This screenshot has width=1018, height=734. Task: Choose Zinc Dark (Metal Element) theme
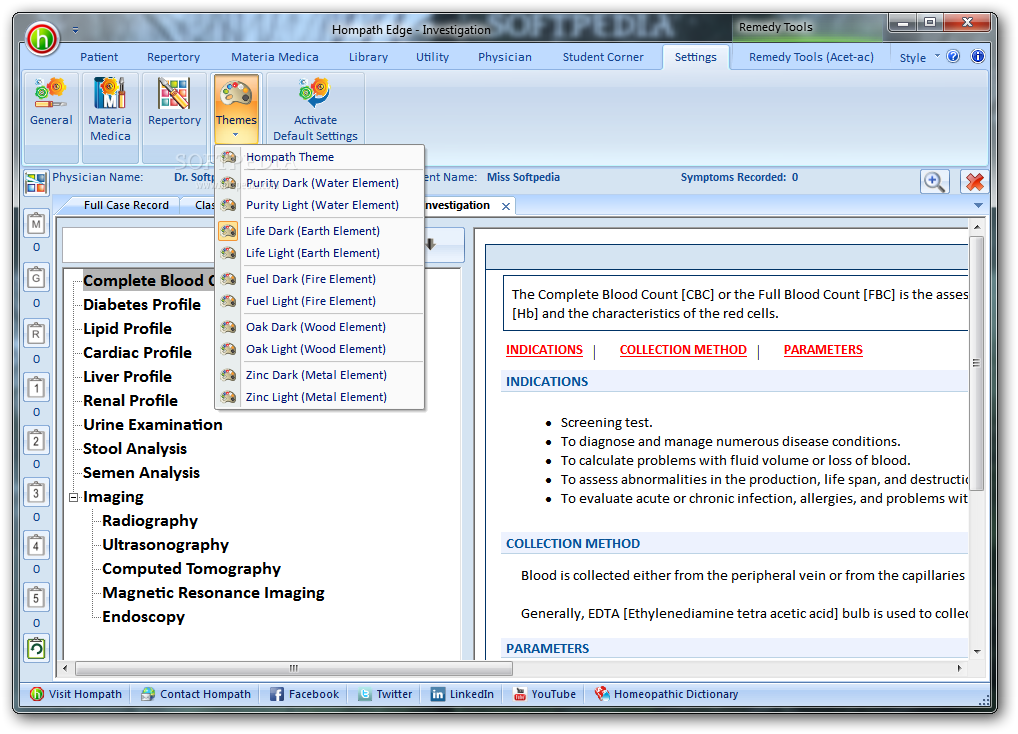pos(319,375)
